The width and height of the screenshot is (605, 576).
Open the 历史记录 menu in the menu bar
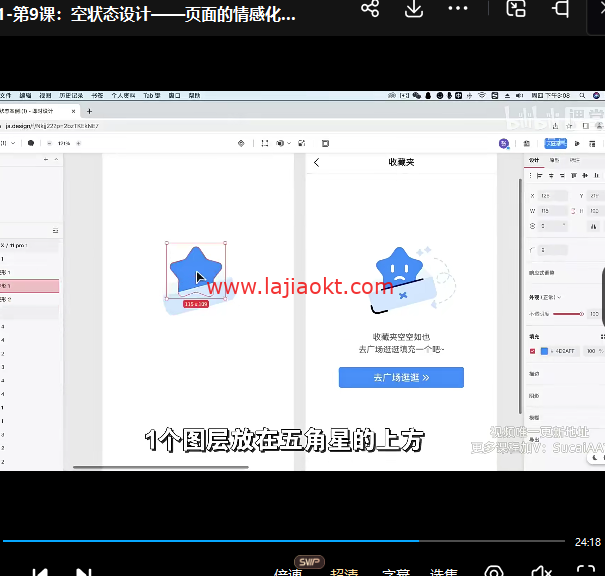[71, 95]
